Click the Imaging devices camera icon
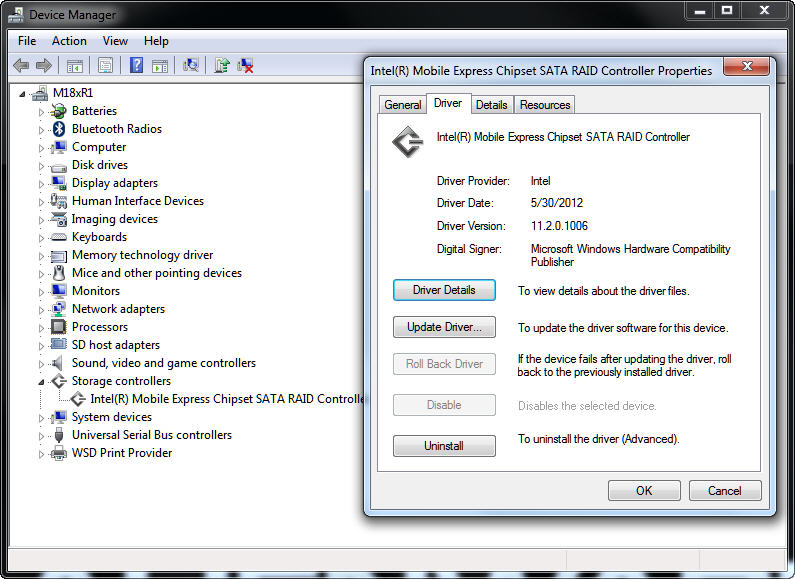Screen dimensions: 795x579 tap(59, 219)
